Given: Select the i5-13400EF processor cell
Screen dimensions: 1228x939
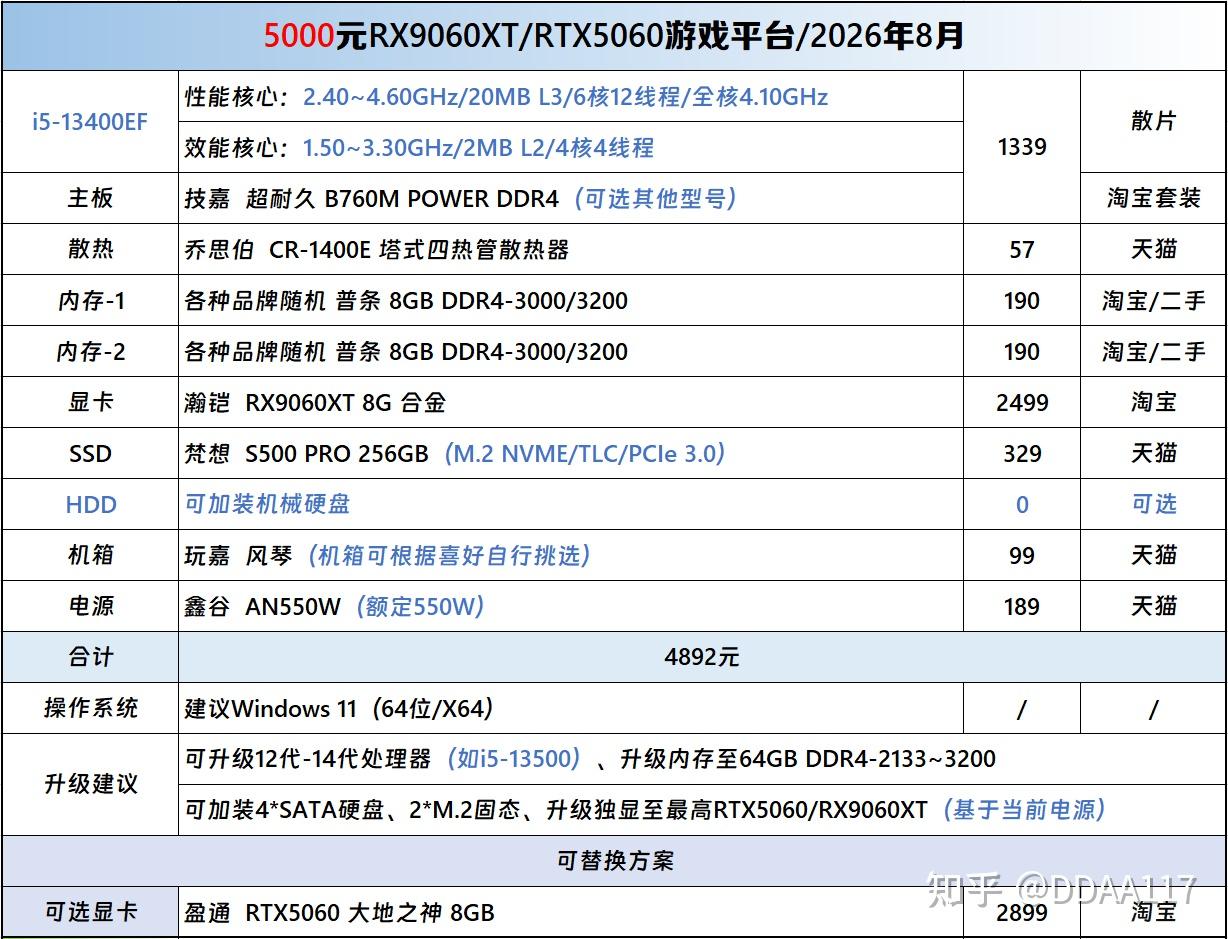Looking at the screenshot, I should click(90, 122).
